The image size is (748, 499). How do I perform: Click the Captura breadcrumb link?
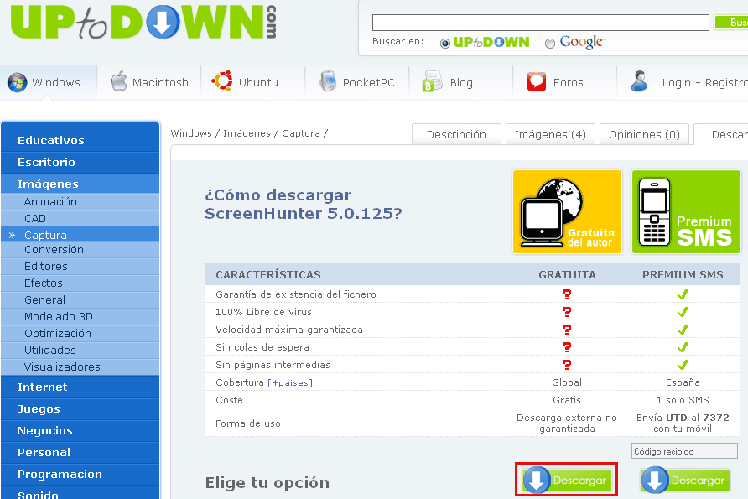pos(301,134)
